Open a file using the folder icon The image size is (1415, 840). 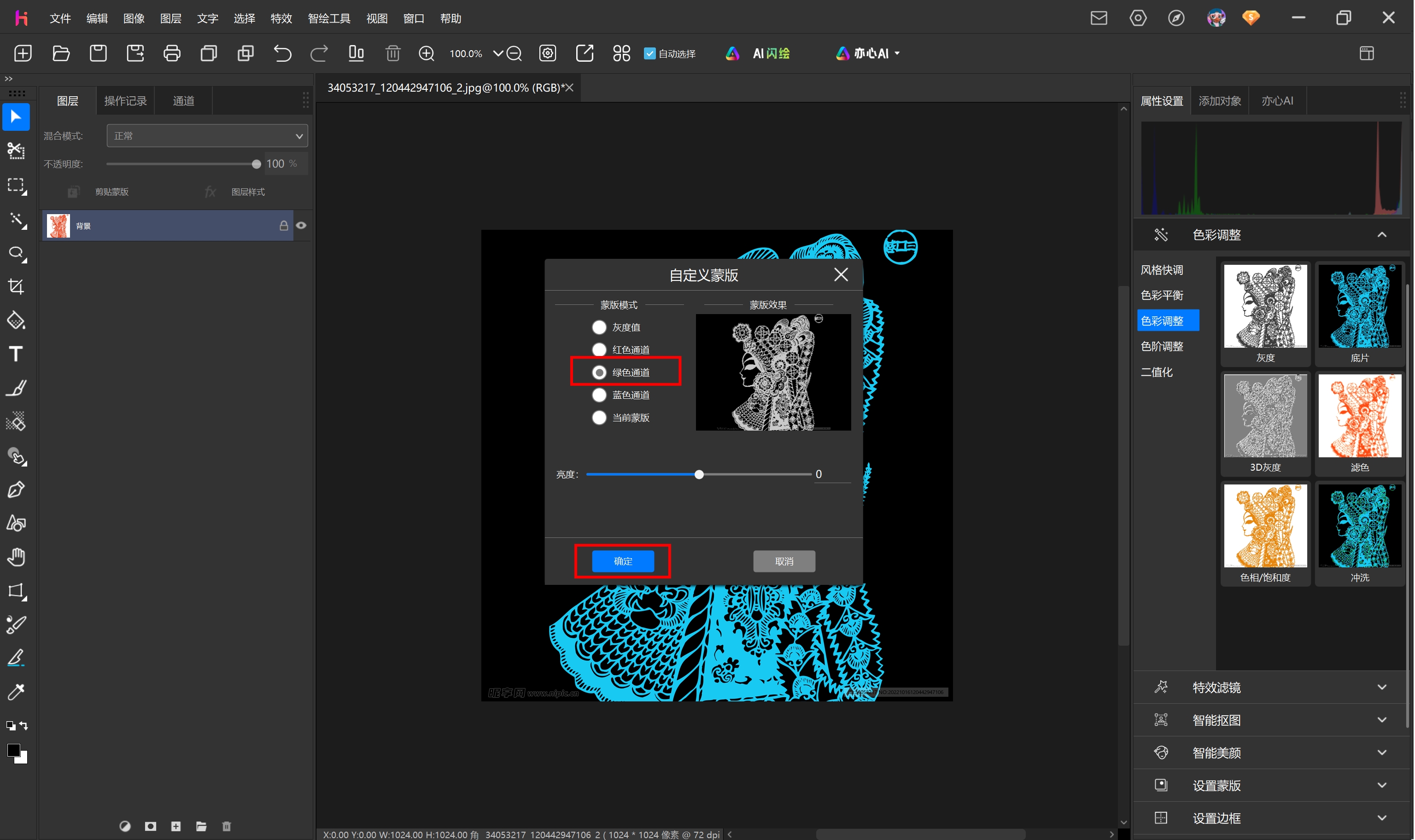click(60, 53)
